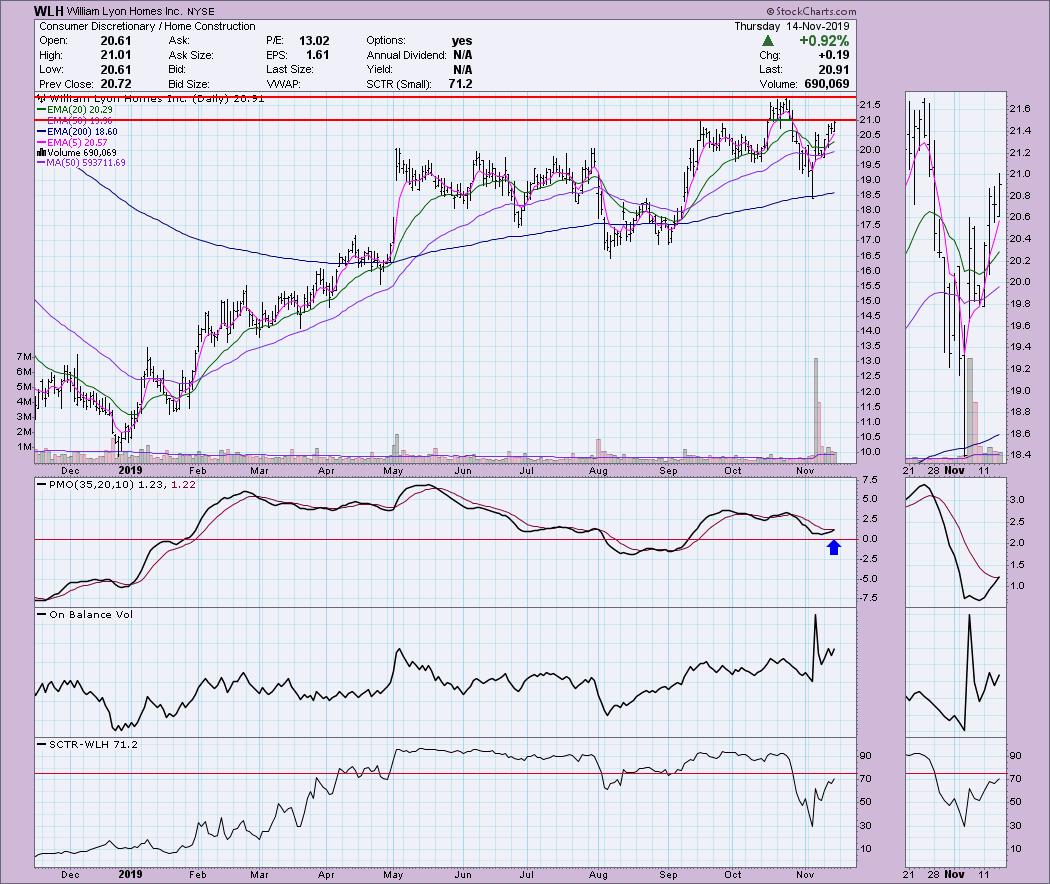Click the Last Size label
Screen dimensions: 1050x884
pyautogui.click(x=289, y=70)
